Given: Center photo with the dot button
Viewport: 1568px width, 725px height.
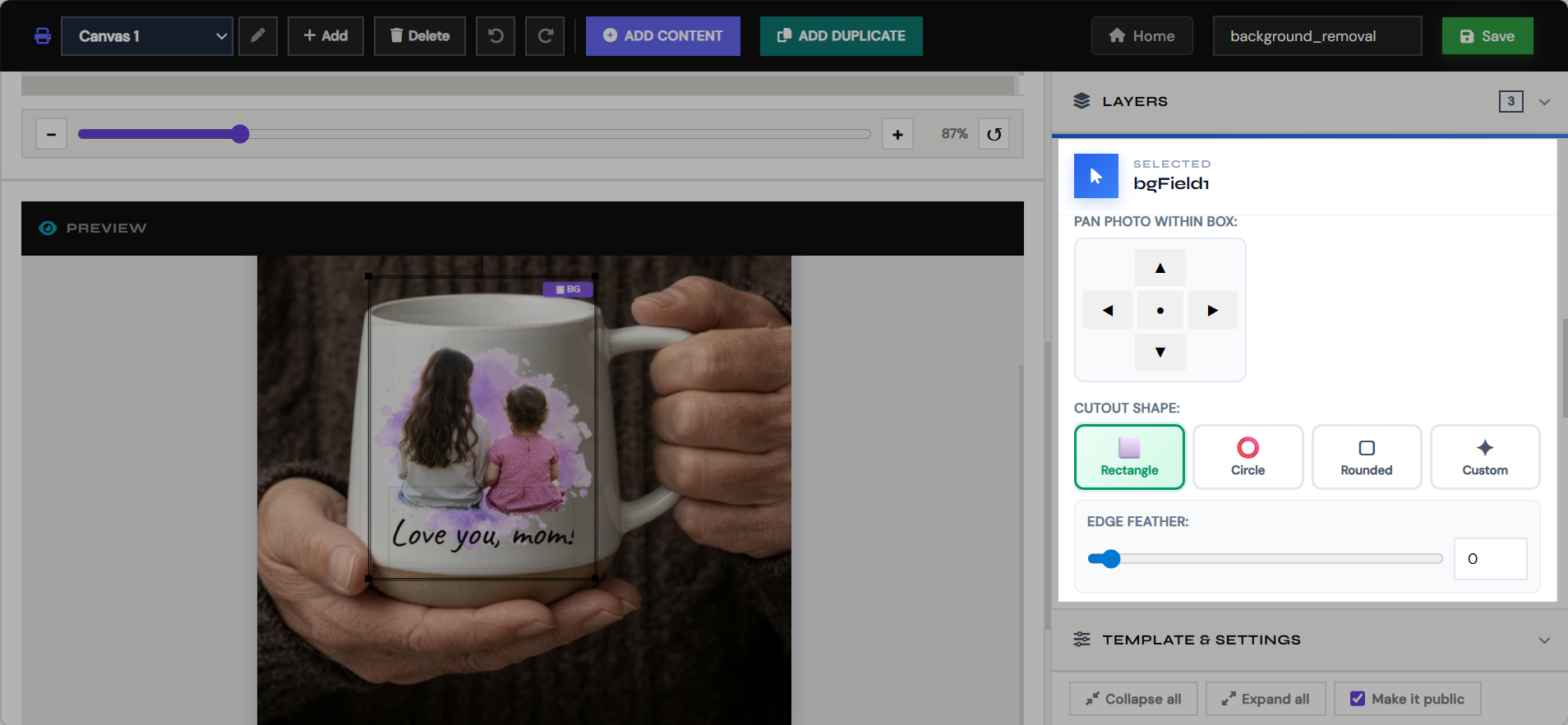Looking at the screenshot, I should (x=1160, y=310).
